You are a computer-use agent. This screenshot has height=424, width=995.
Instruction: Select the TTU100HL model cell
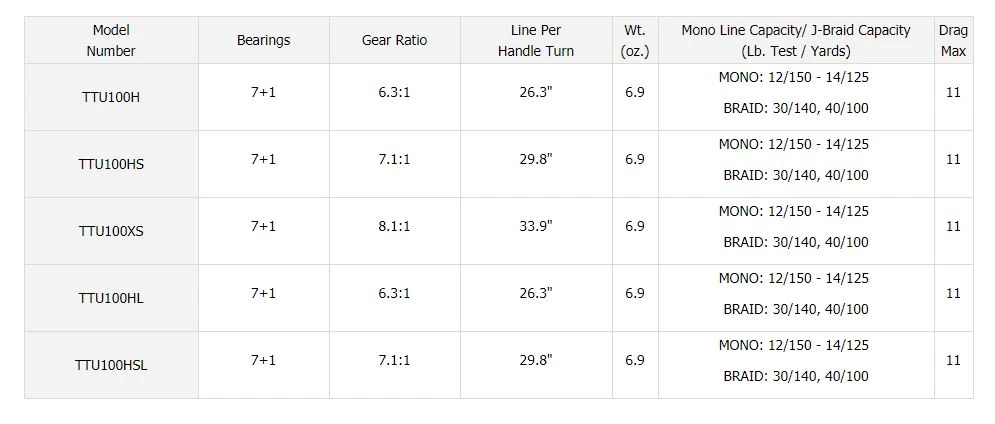111,298
